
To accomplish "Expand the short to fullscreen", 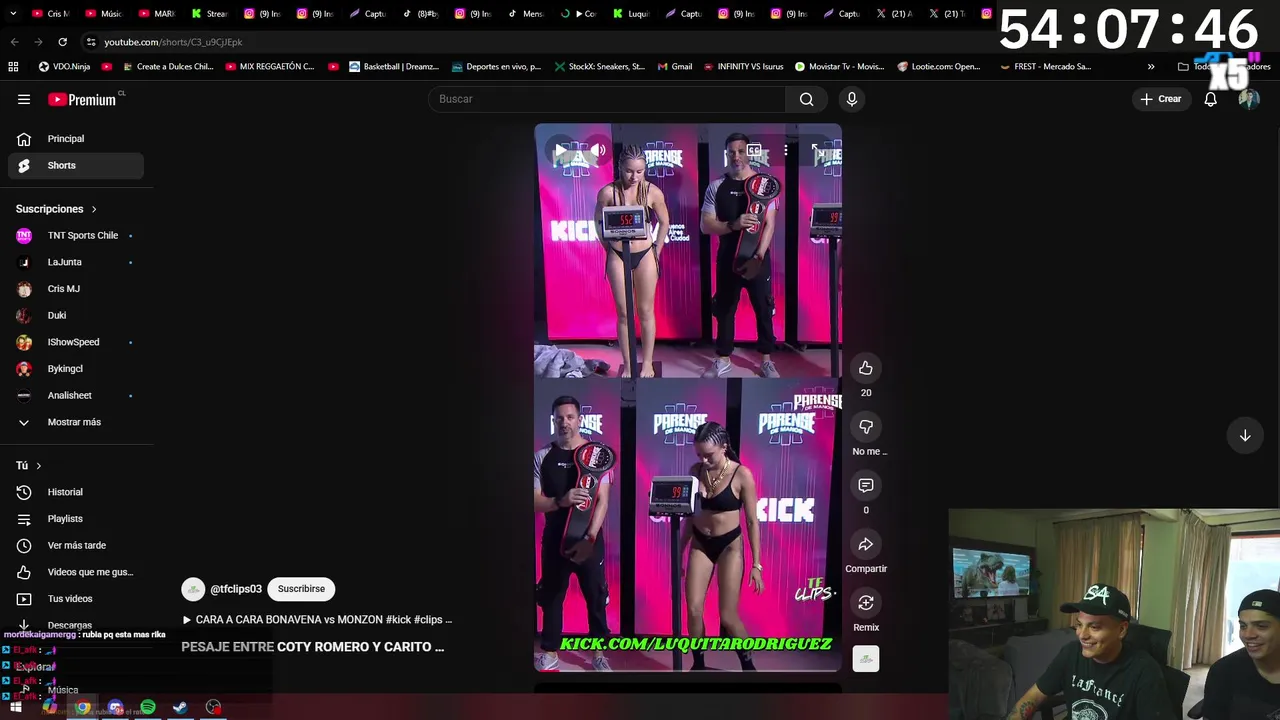I will click(817, 151).
